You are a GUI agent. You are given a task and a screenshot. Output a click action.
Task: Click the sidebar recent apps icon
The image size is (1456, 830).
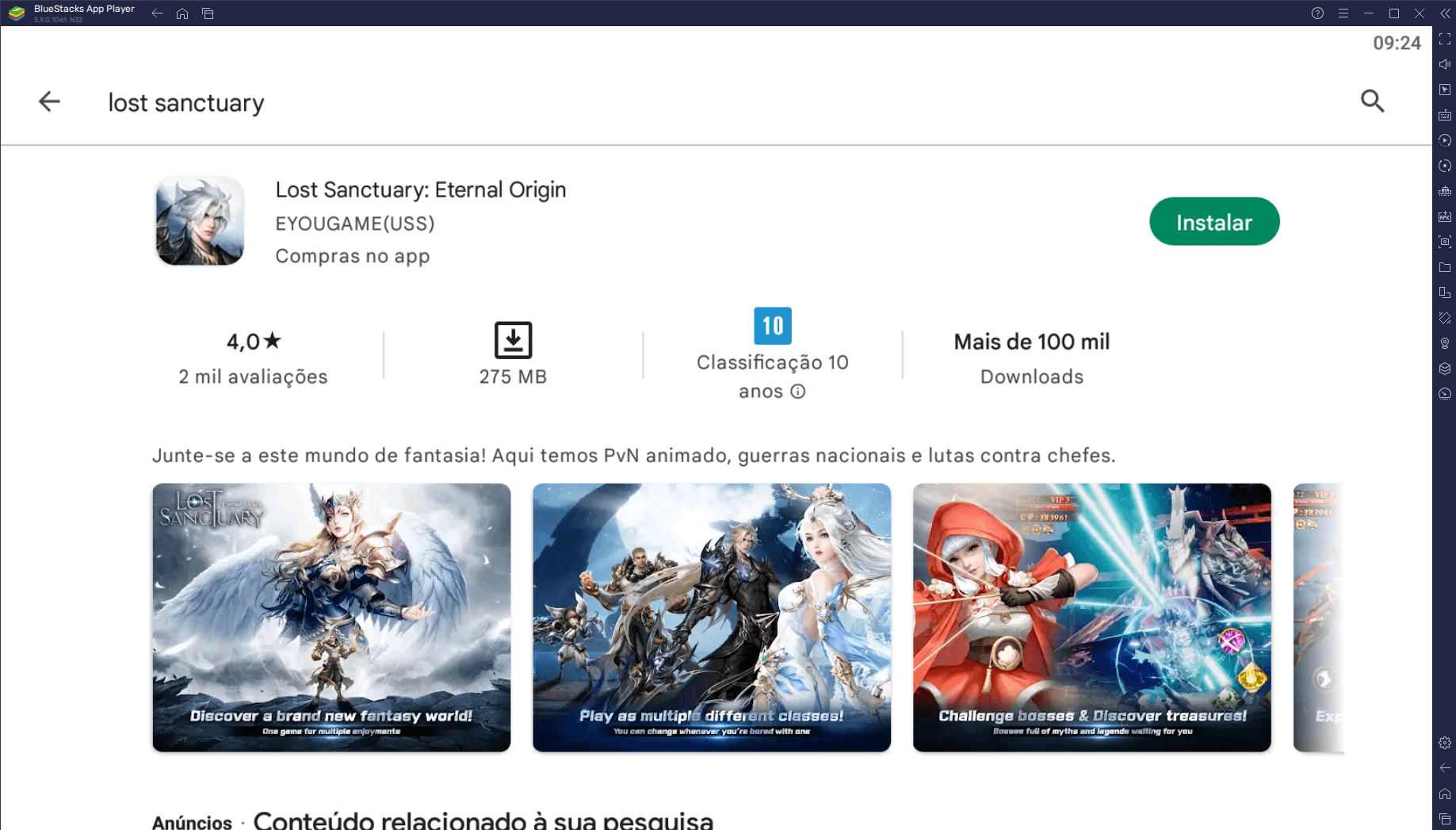click(1445, 819)
